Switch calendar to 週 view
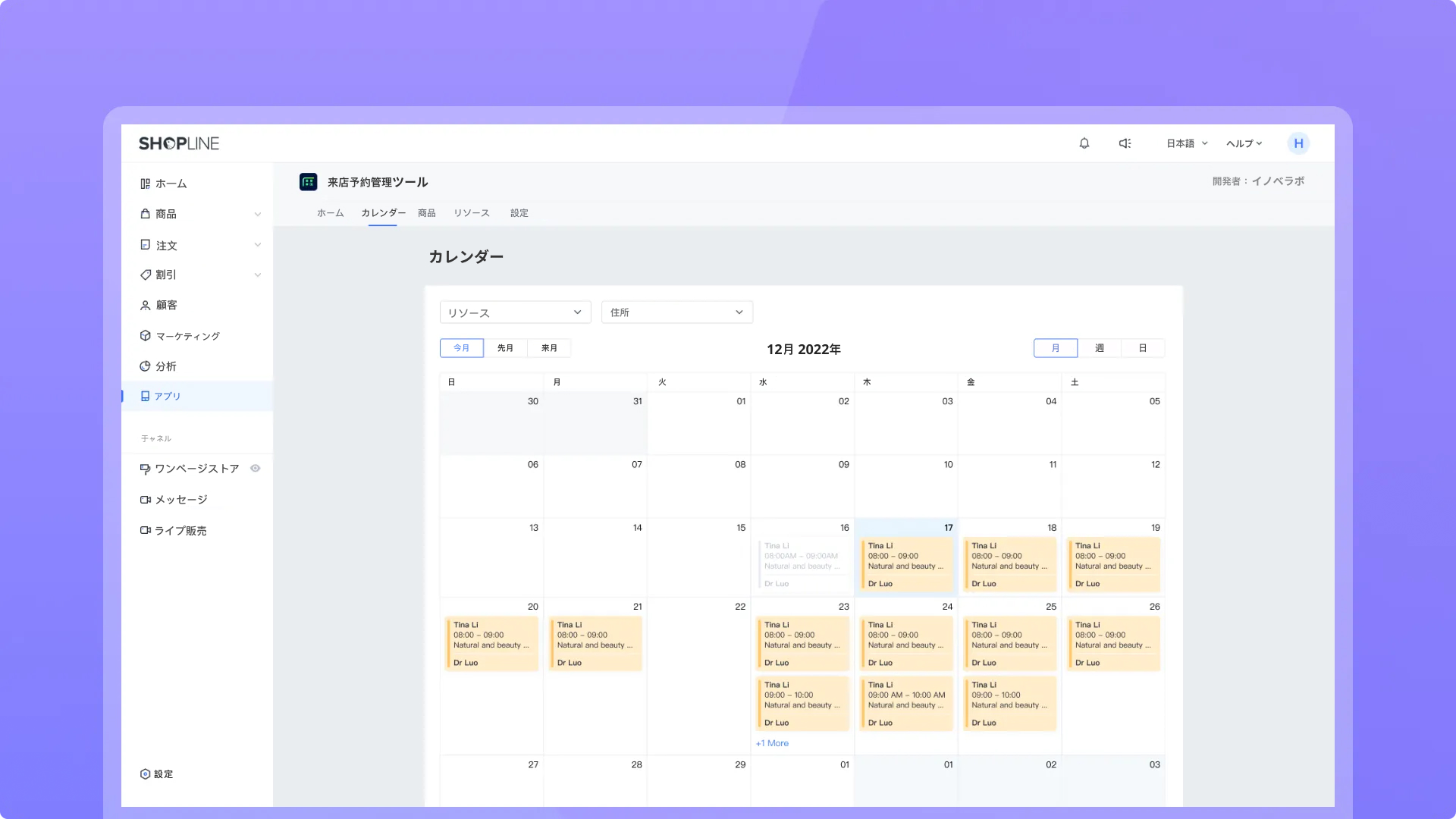1456x819 pixels. pos(1099,348)
